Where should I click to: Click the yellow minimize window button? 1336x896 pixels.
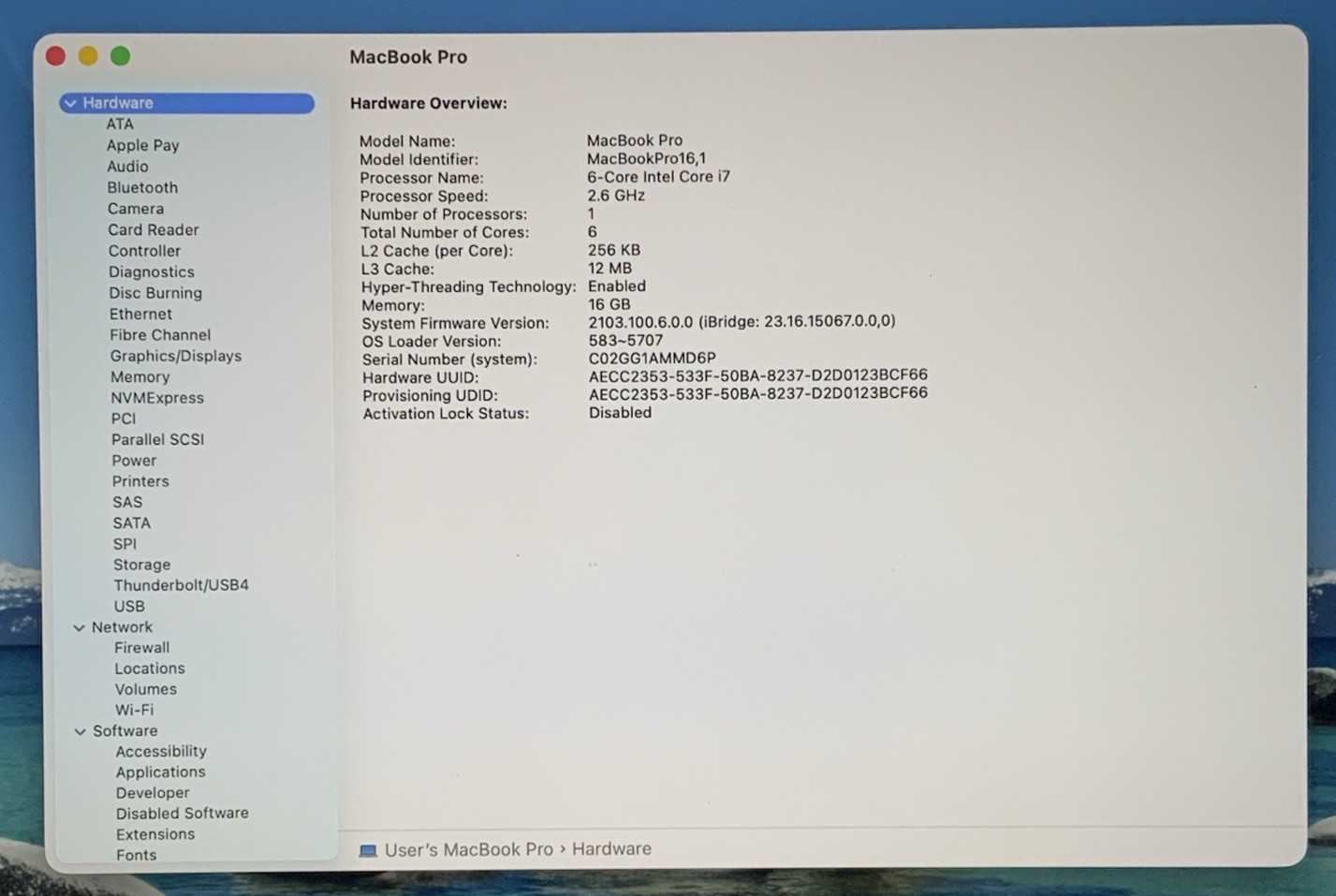coord(88,56)
